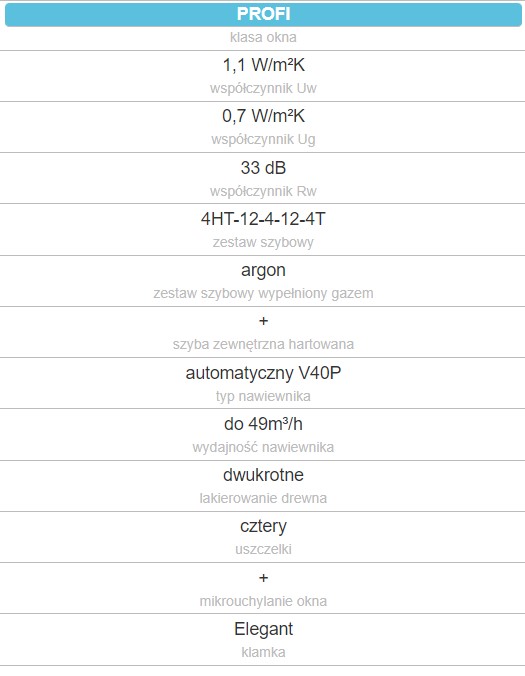This screenshot has height=676, width=525.
Task: Select the 33 dB value
Action: pyautogui.click(x=263, y=168)
